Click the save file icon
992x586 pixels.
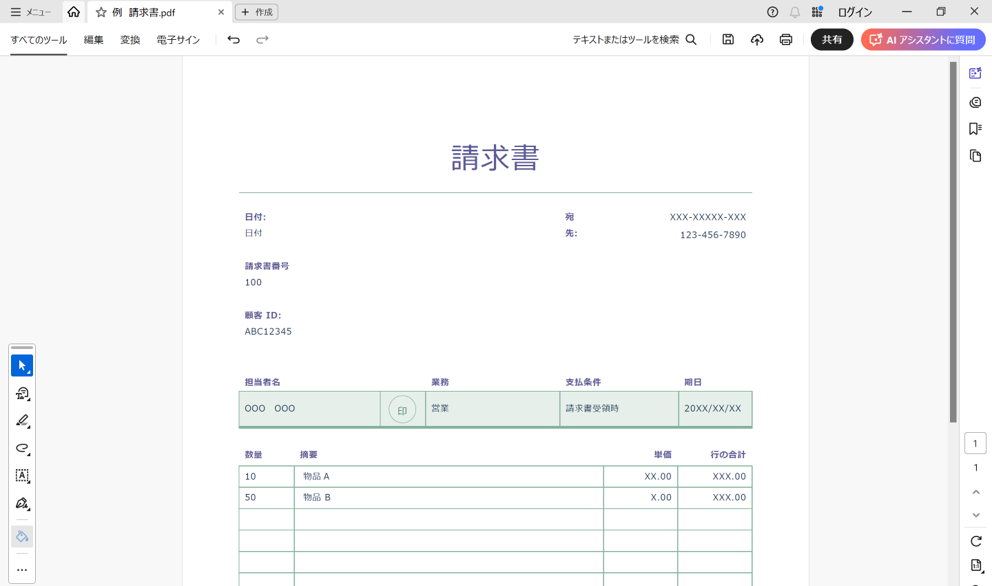tap(728, 40)
